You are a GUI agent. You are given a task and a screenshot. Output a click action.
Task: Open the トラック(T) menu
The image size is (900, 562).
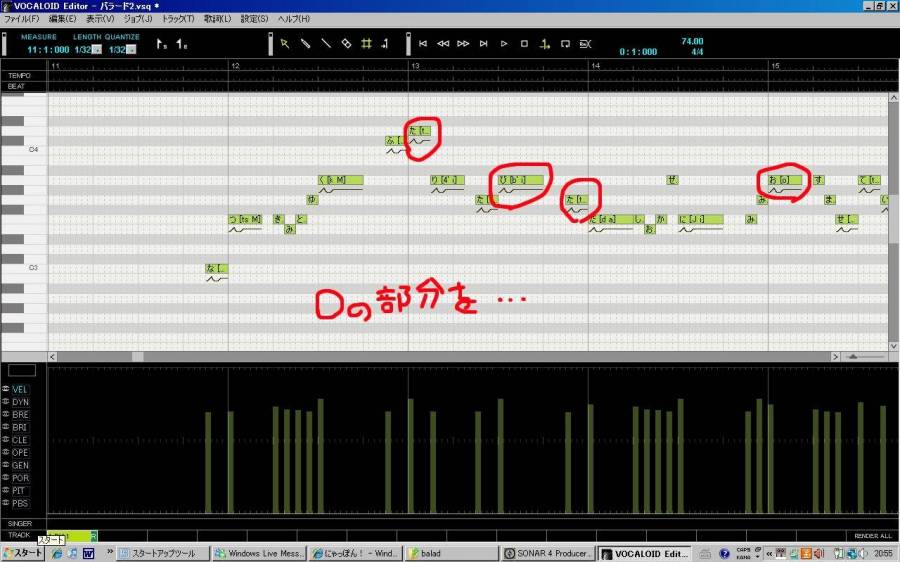pyautogui.click(x=178, y=19)
